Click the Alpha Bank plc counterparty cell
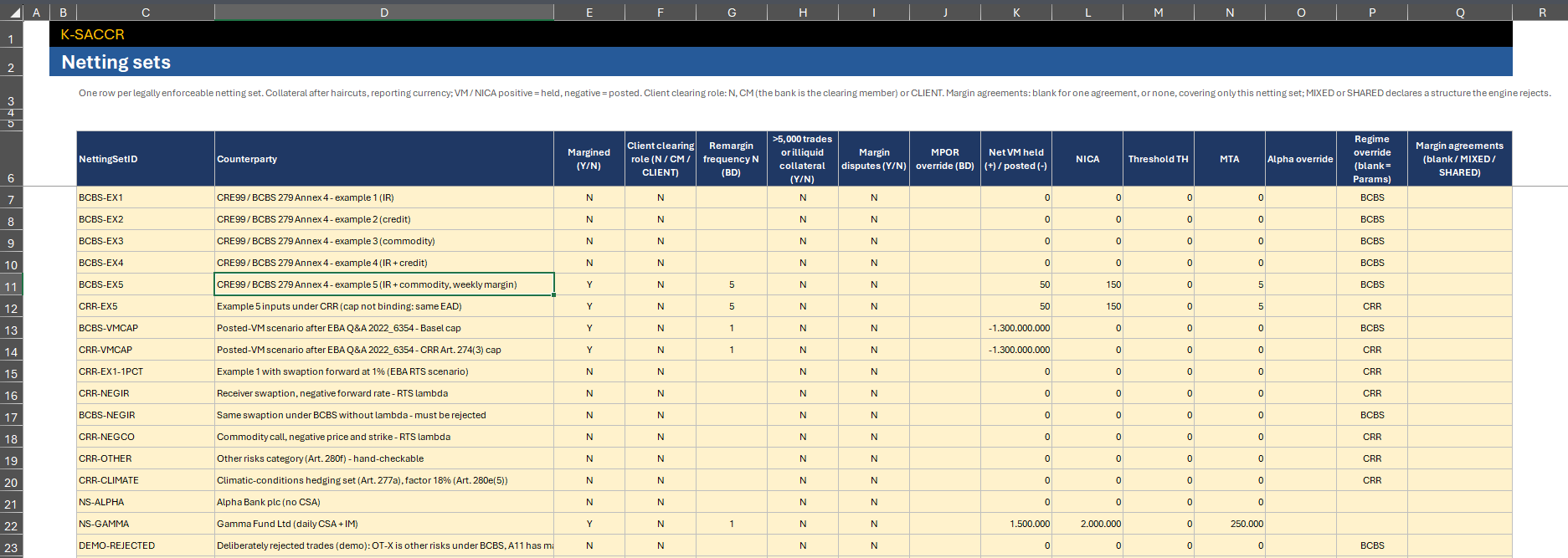Image resolution: width=1568 pixels, height=558 pixels. (384, 502)
